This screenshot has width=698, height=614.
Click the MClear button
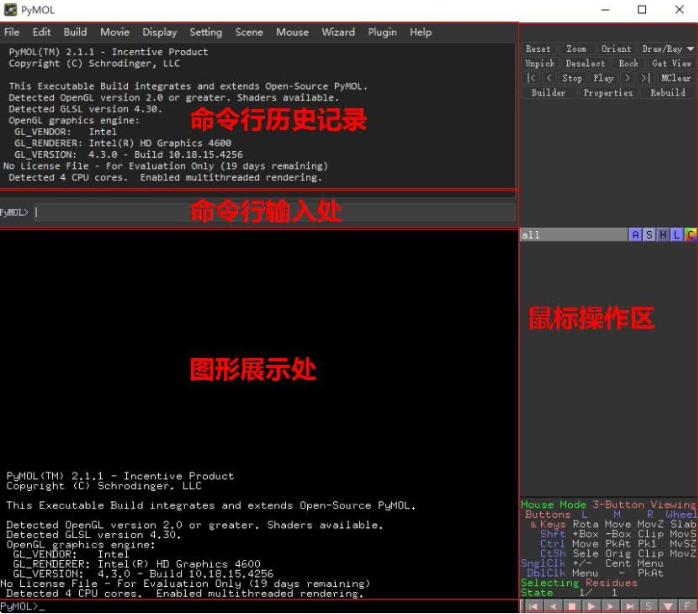click(676, 78)
